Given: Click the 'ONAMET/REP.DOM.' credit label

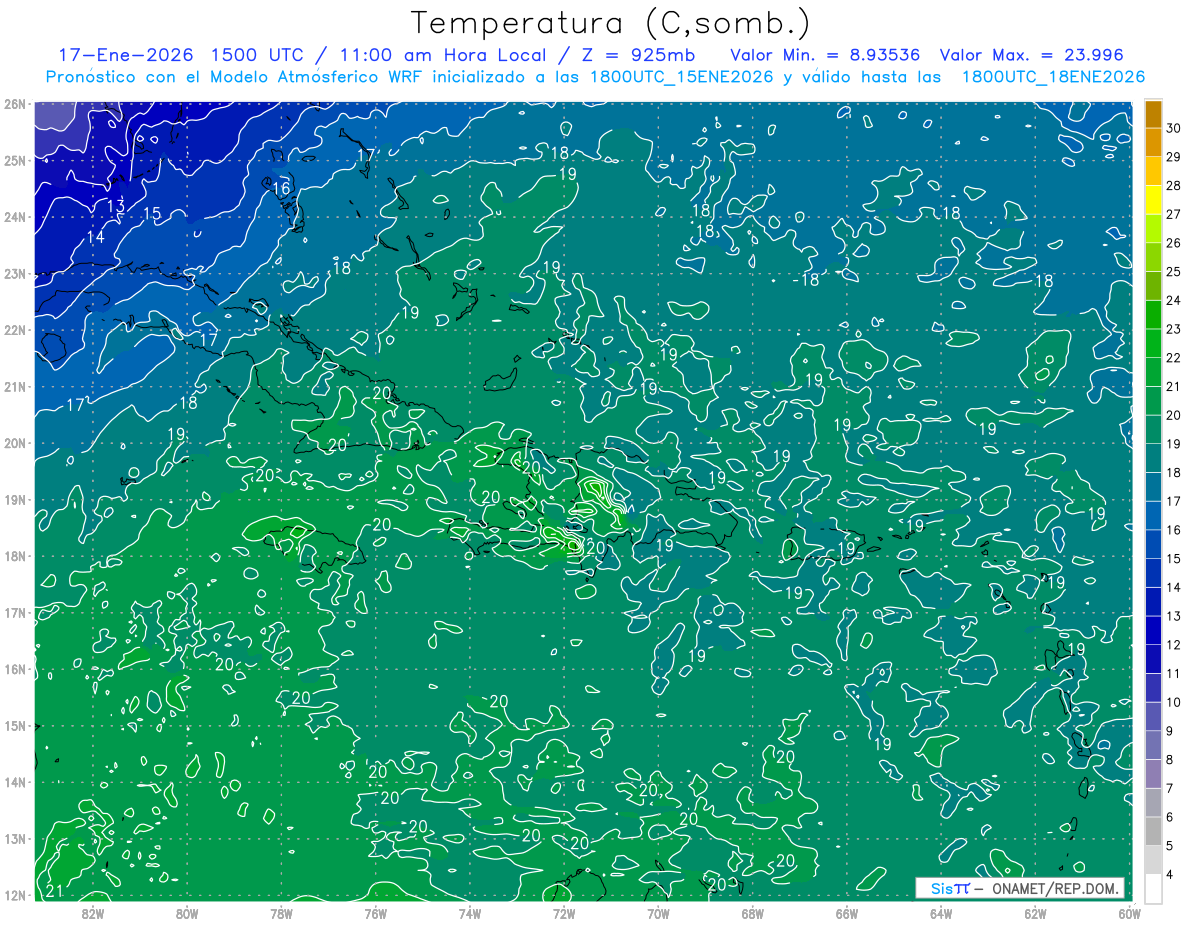Looking at the screenshot, I should click(1056, 888).
